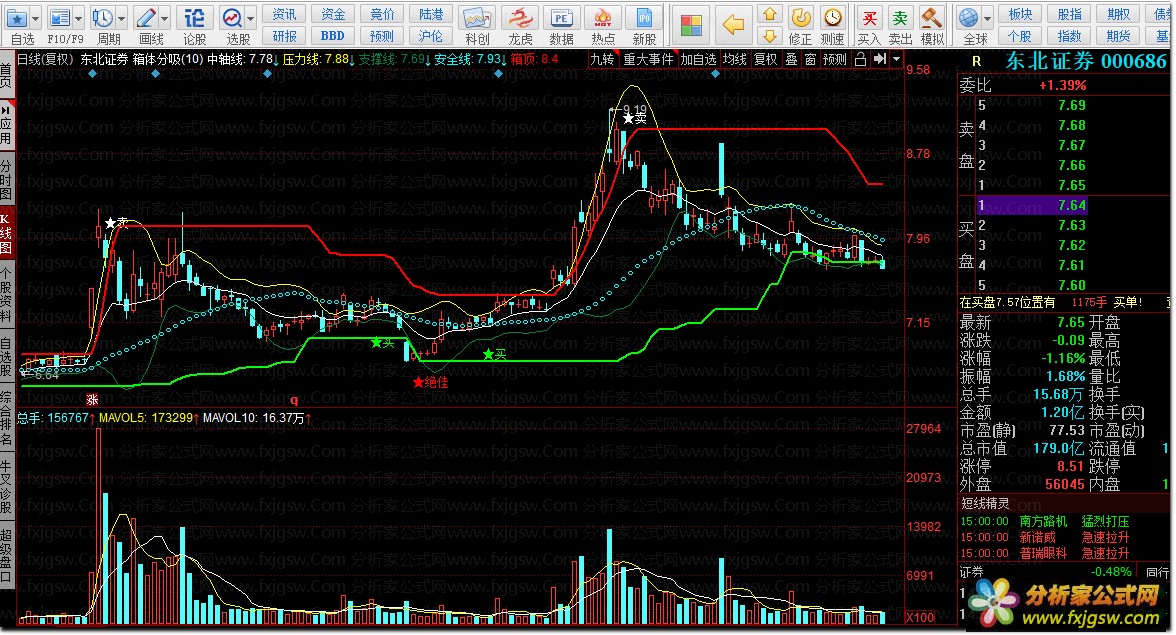Open the 模拟 simulated trading gavel icon
This screenshot has width=1176, height=635.
pos(932,18)
